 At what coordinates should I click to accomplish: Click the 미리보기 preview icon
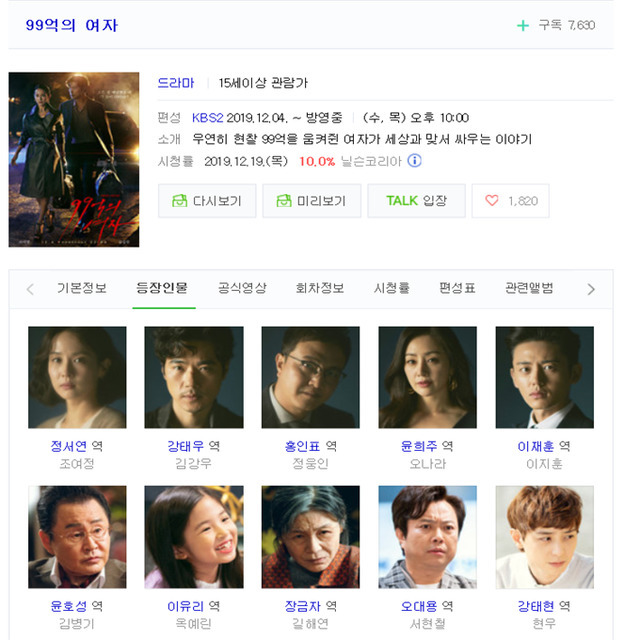pos(284,200)
